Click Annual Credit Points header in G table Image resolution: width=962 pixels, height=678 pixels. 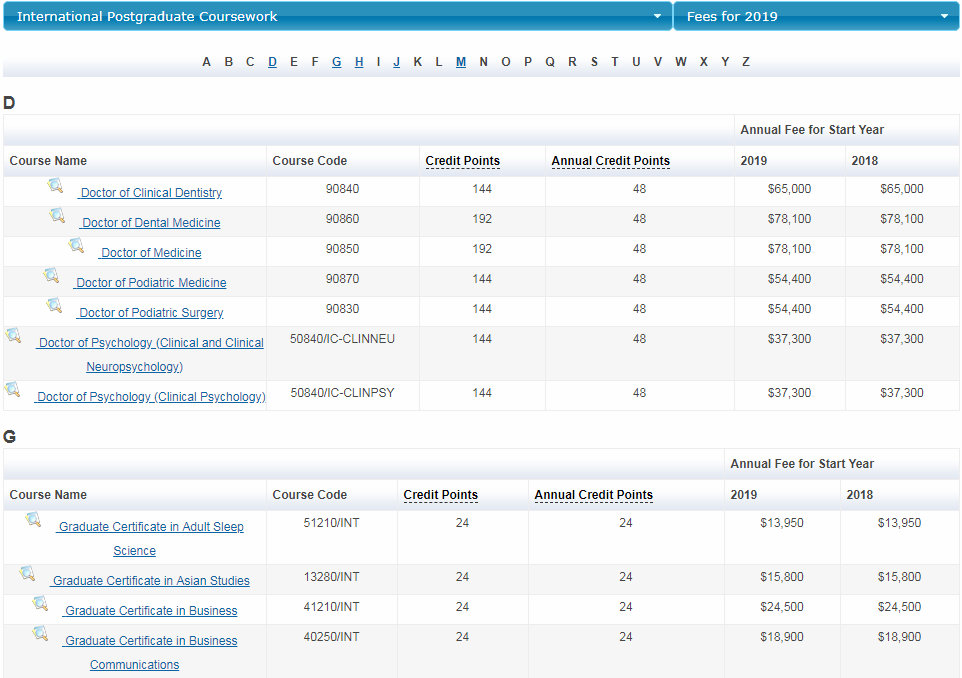pyautogui.click(x=593, y=495)
